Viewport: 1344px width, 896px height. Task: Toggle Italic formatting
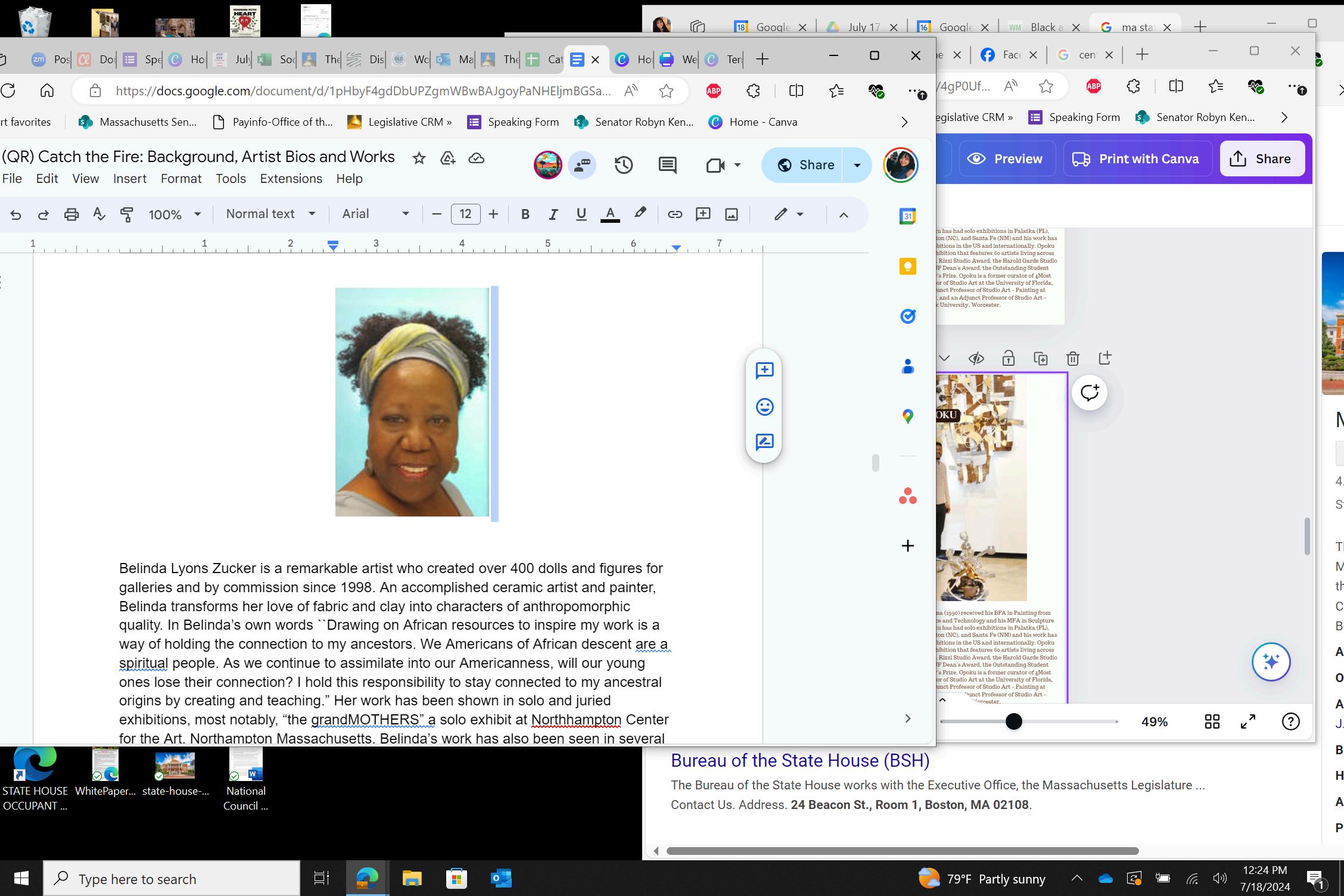[x=553, y=214]
